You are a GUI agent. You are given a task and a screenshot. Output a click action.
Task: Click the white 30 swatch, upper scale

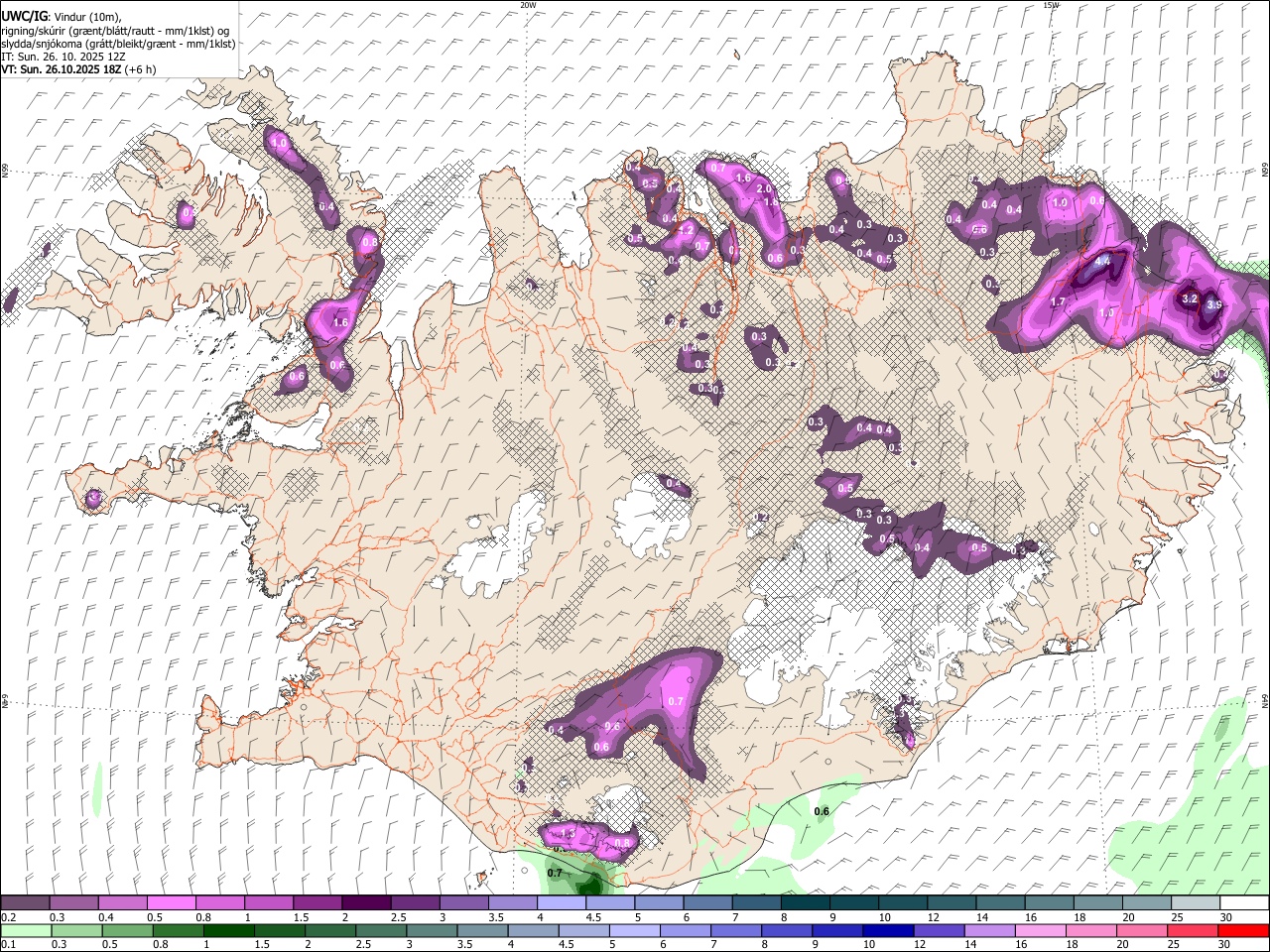click(x=1244, y=903)
